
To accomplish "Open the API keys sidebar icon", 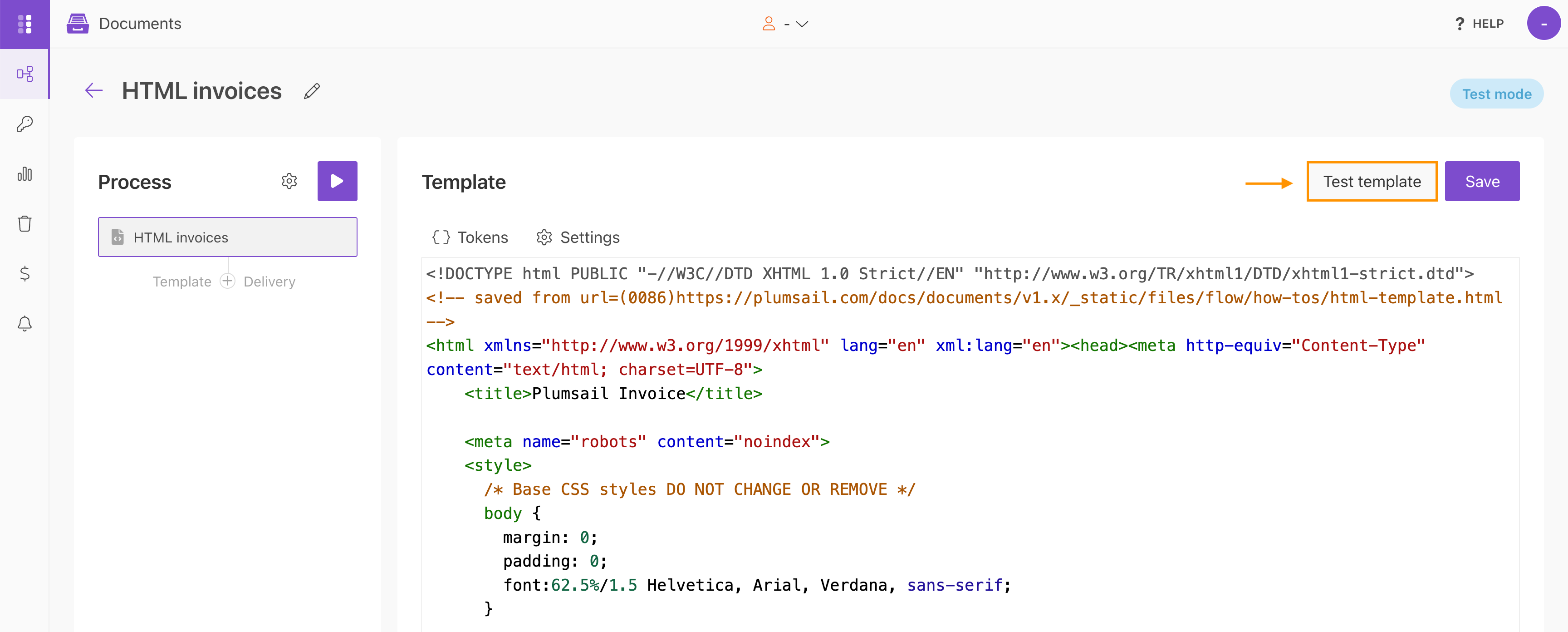I will [x=24, y=124].
